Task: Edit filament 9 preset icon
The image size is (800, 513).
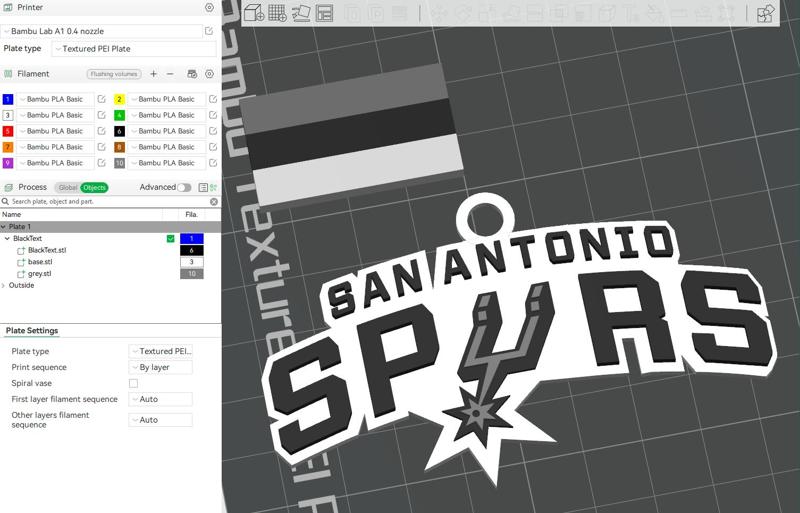Action: (102, 162)
